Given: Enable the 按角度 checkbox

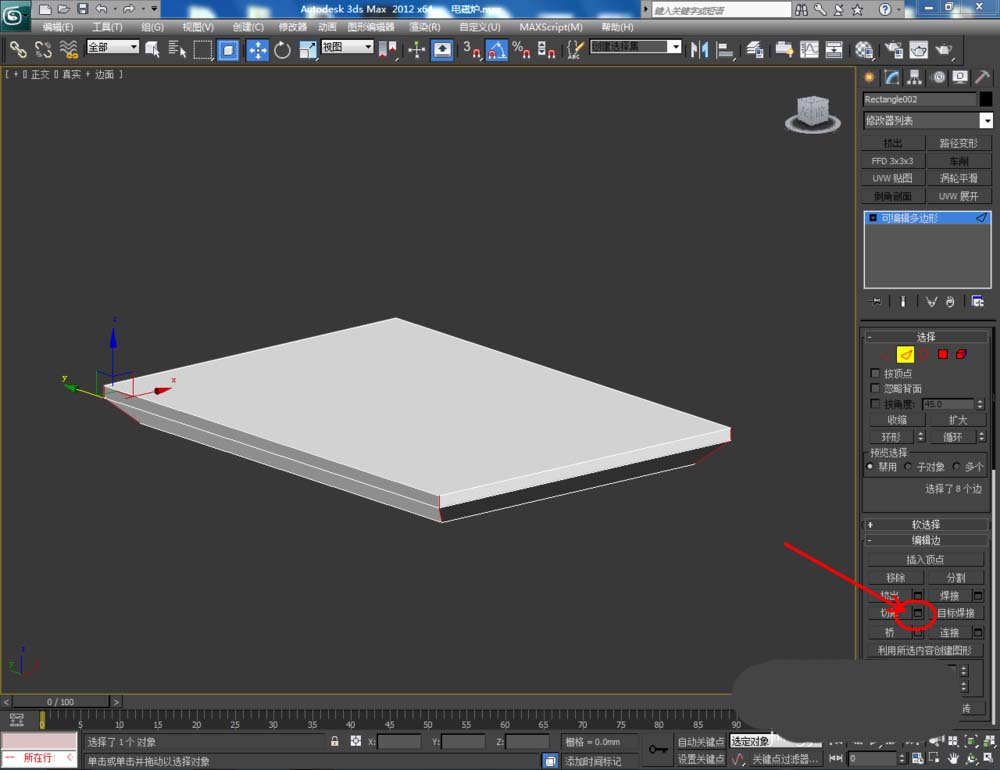Looking at the screenshot, I should 875,404.
